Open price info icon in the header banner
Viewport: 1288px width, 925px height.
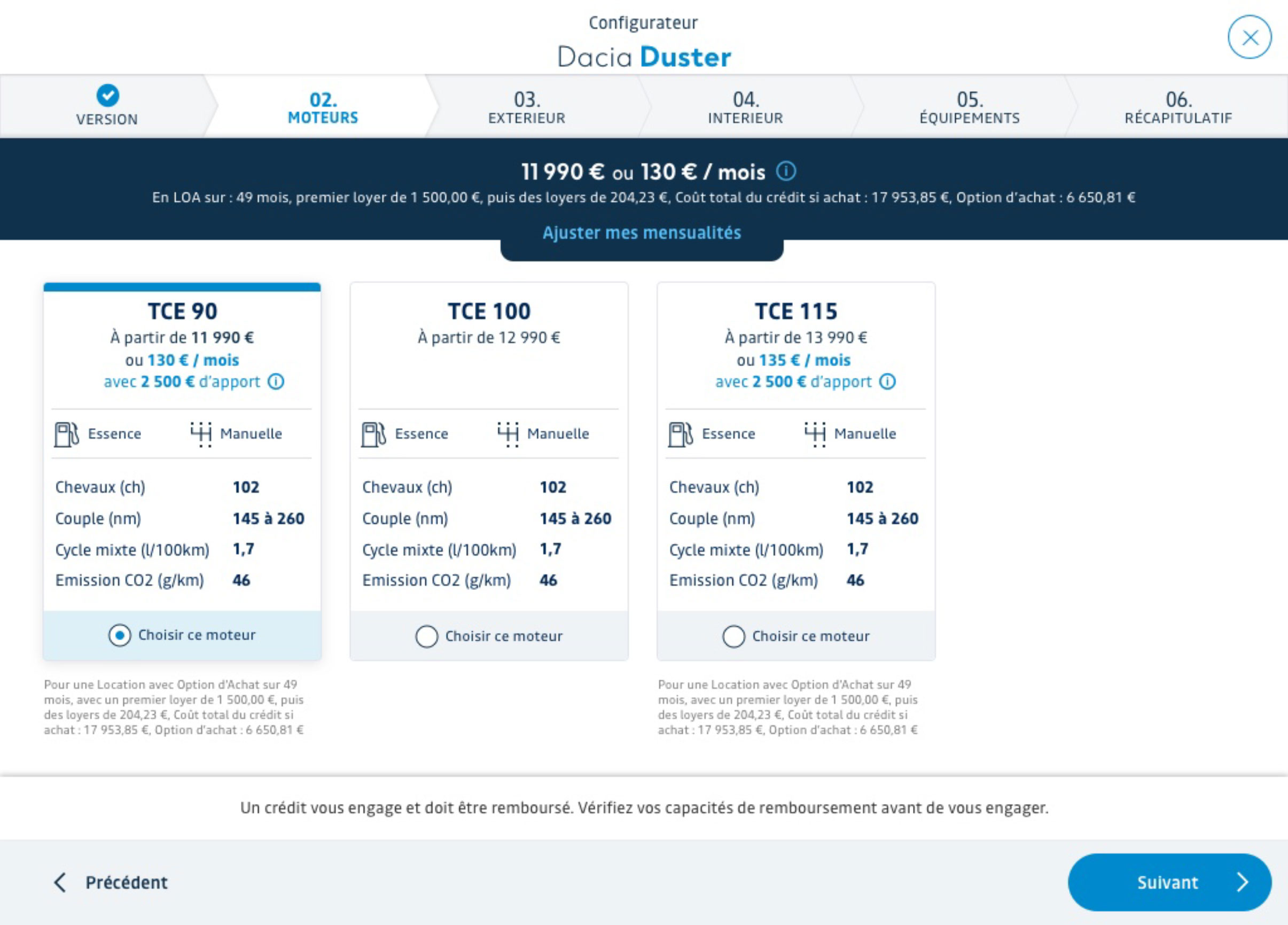coord(786,171)
